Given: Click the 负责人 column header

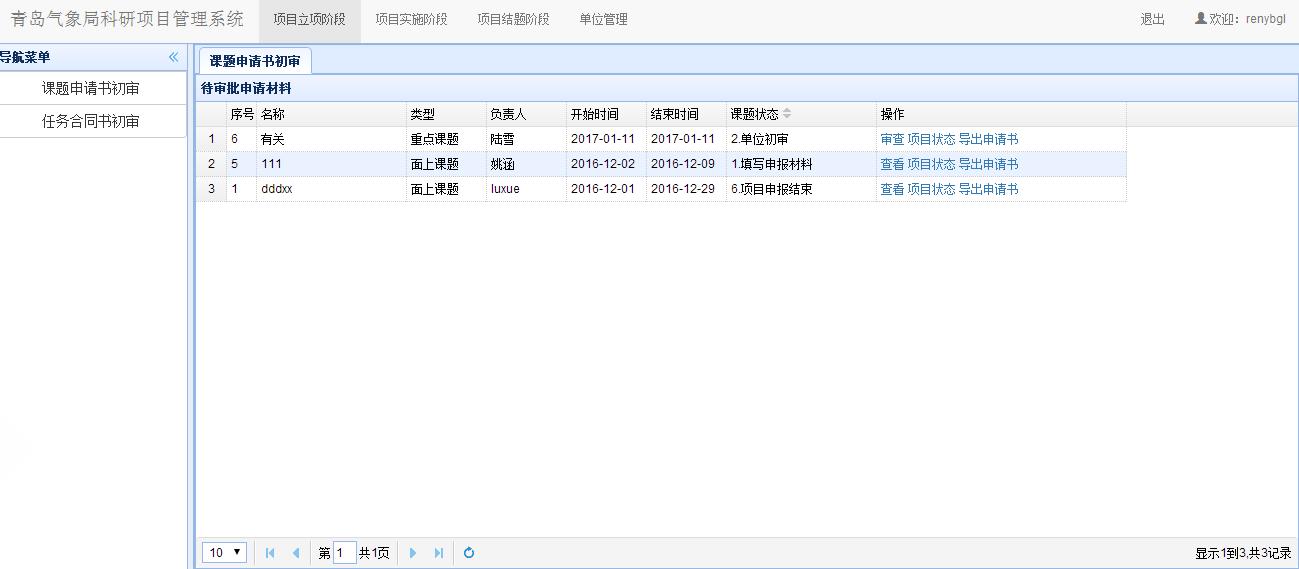Looking at the screenshot, I should click(x=527, y=114).
